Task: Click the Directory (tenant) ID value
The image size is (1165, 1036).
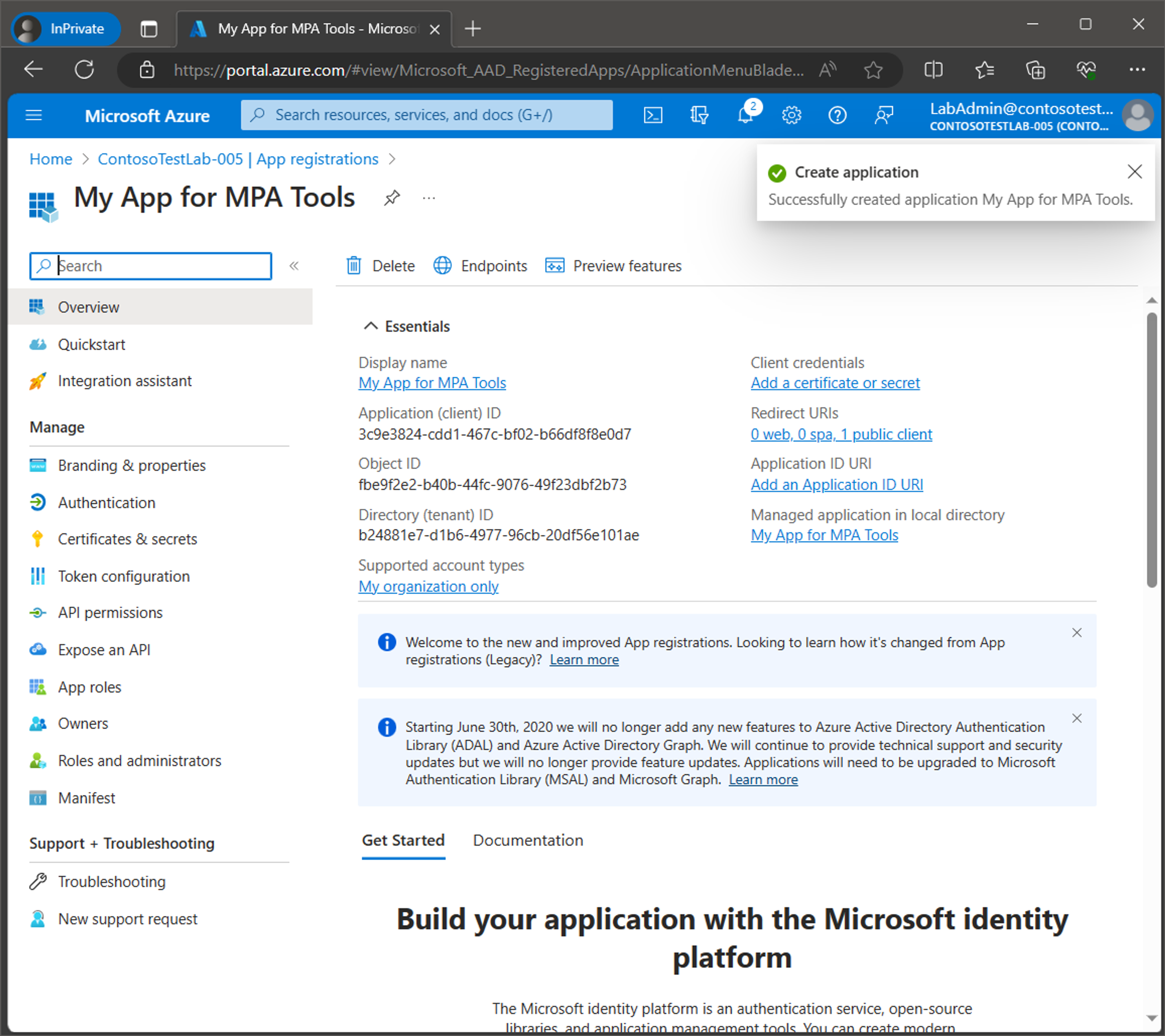Action: [x=499, y=535]
